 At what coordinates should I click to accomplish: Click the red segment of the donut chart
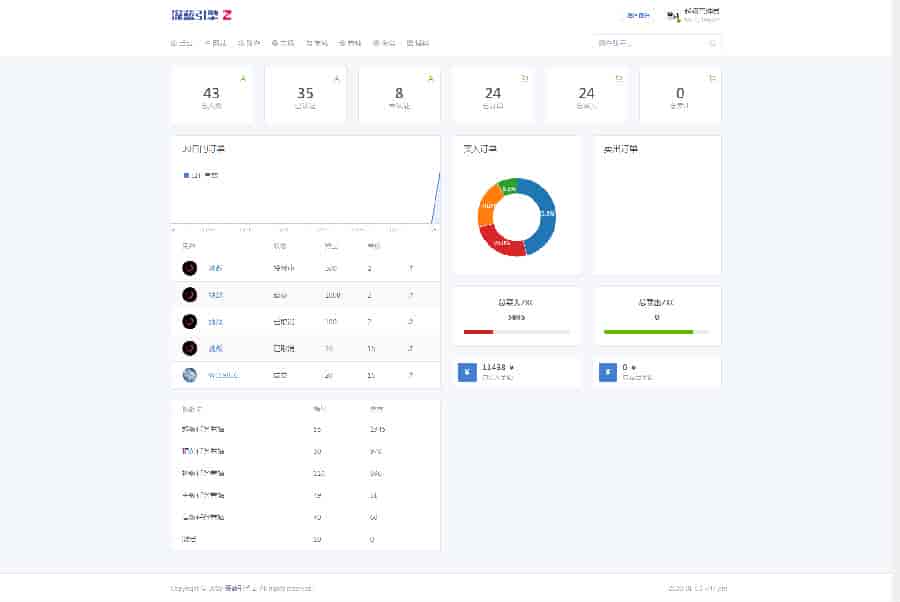501,241
